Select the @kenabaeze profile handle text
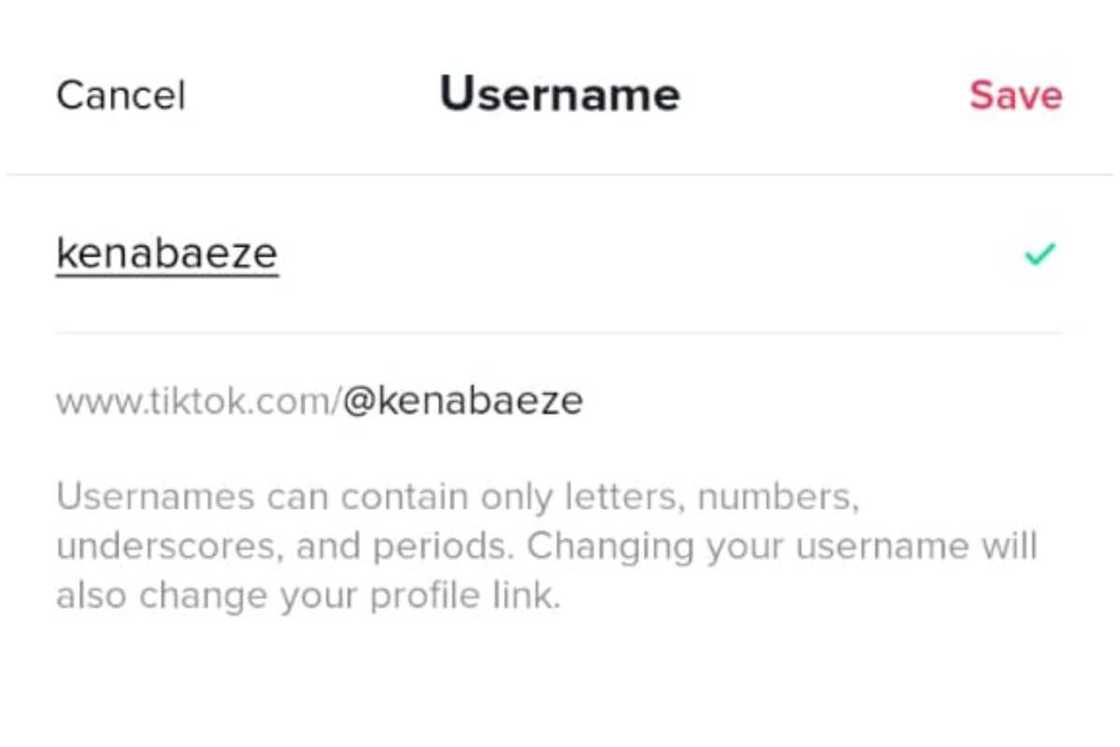This screenshot has width=1120, height=747. click(463, 402)
